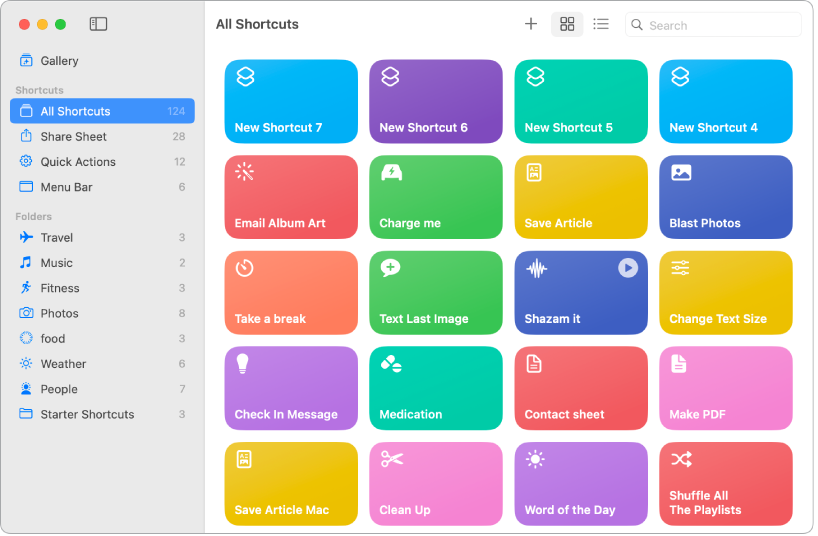Open the Travel folder

tap(57, 238)
